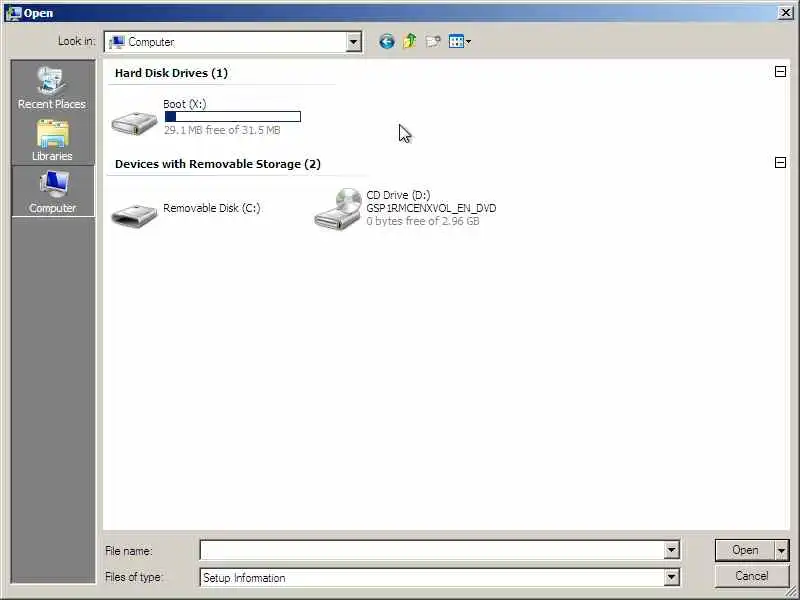This screenshot has height=600, width=800.
Task: Click the Look in Computer combo box
Action: [x=233, y=42]
